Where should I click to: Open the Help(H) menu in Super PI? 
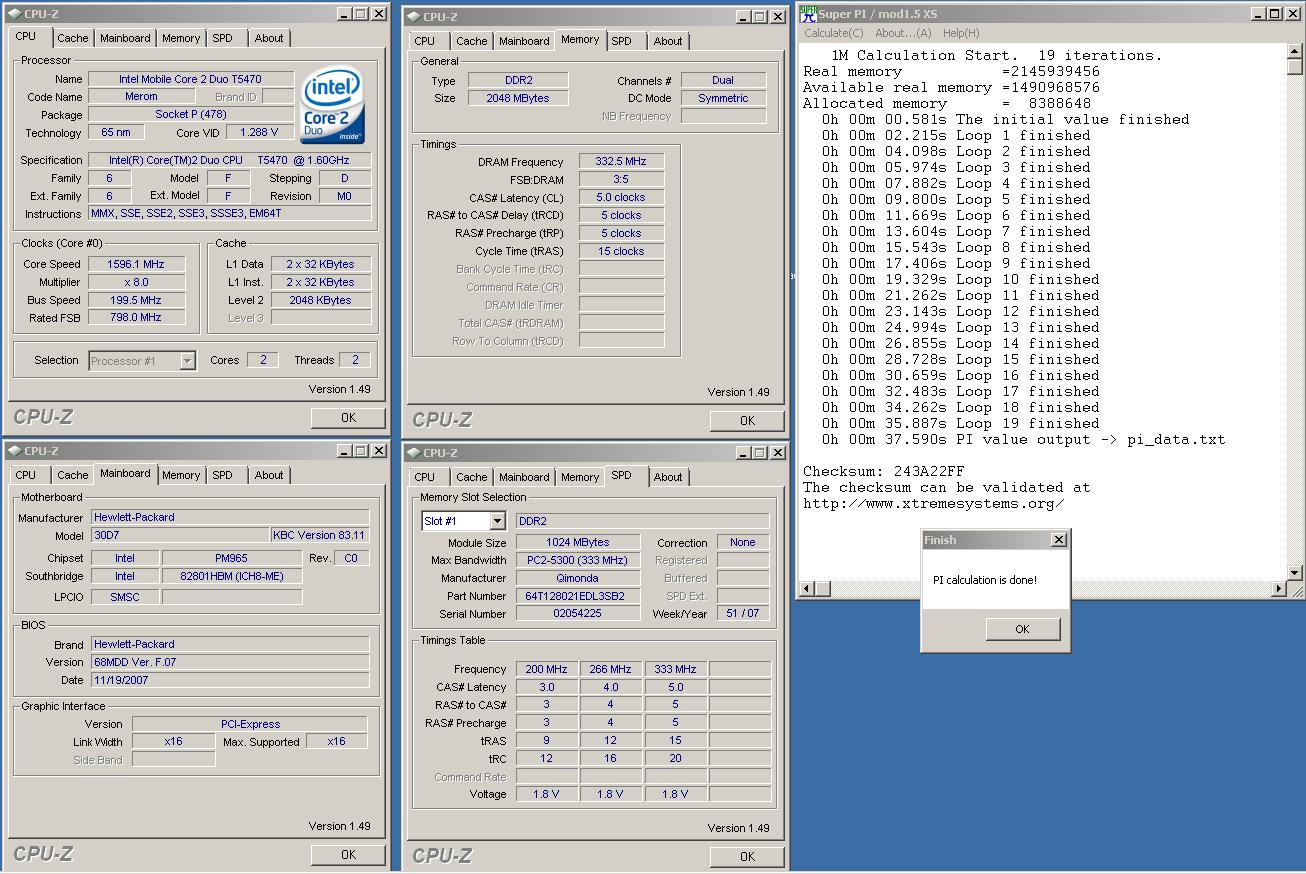pyautogui.click(x=961, y=33)
